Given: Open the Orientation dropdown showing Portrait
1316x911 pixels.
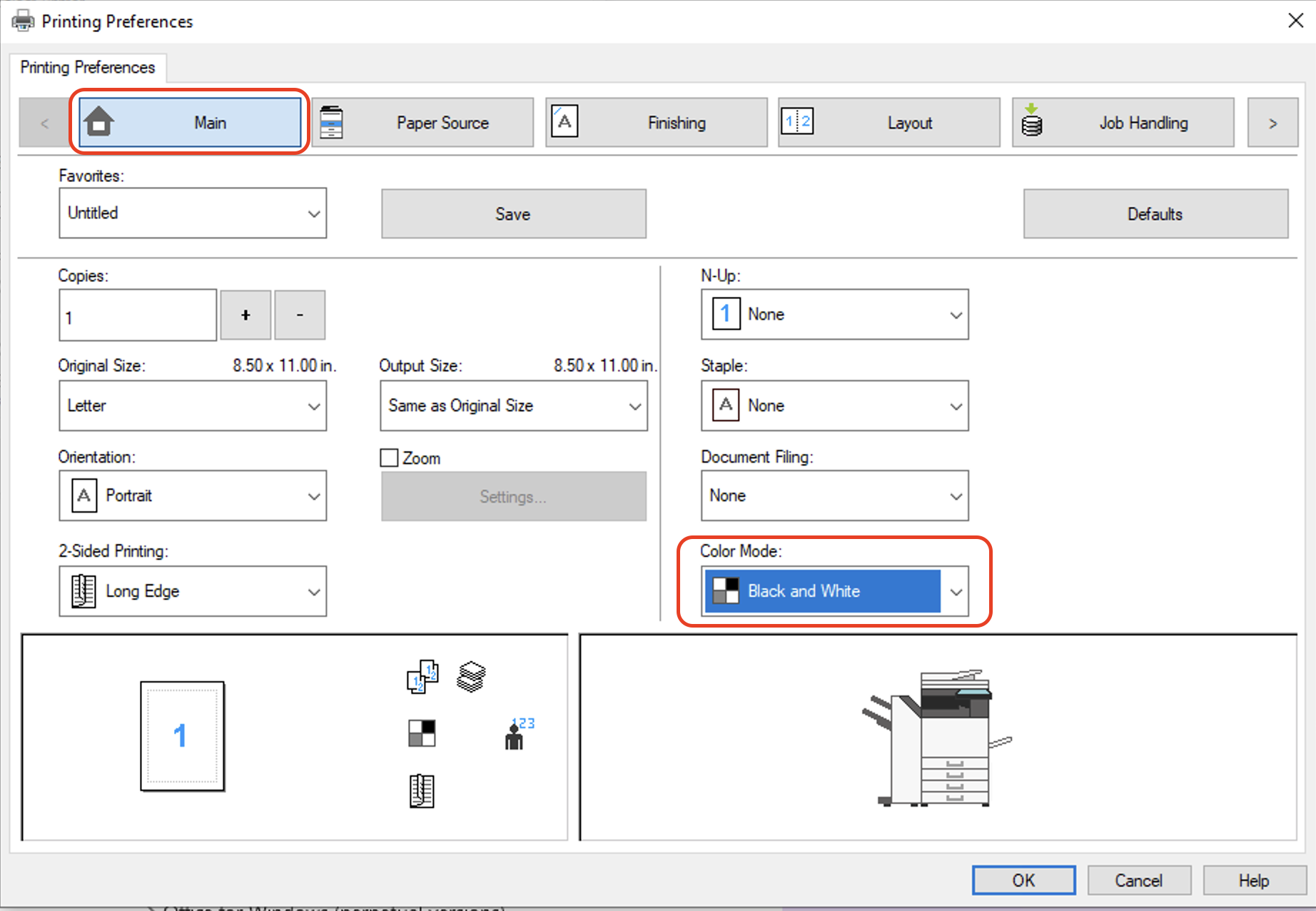Looking at the screenshot, I should pyautogui.click(x=314, y=495).
